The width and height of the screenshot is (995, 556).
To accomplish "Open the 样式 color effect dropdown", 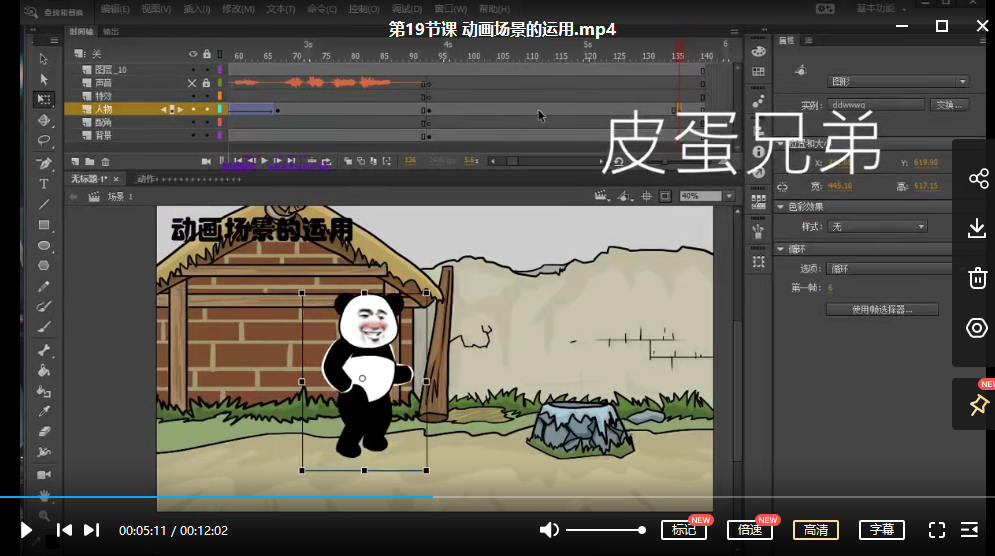I will point(878,227).
